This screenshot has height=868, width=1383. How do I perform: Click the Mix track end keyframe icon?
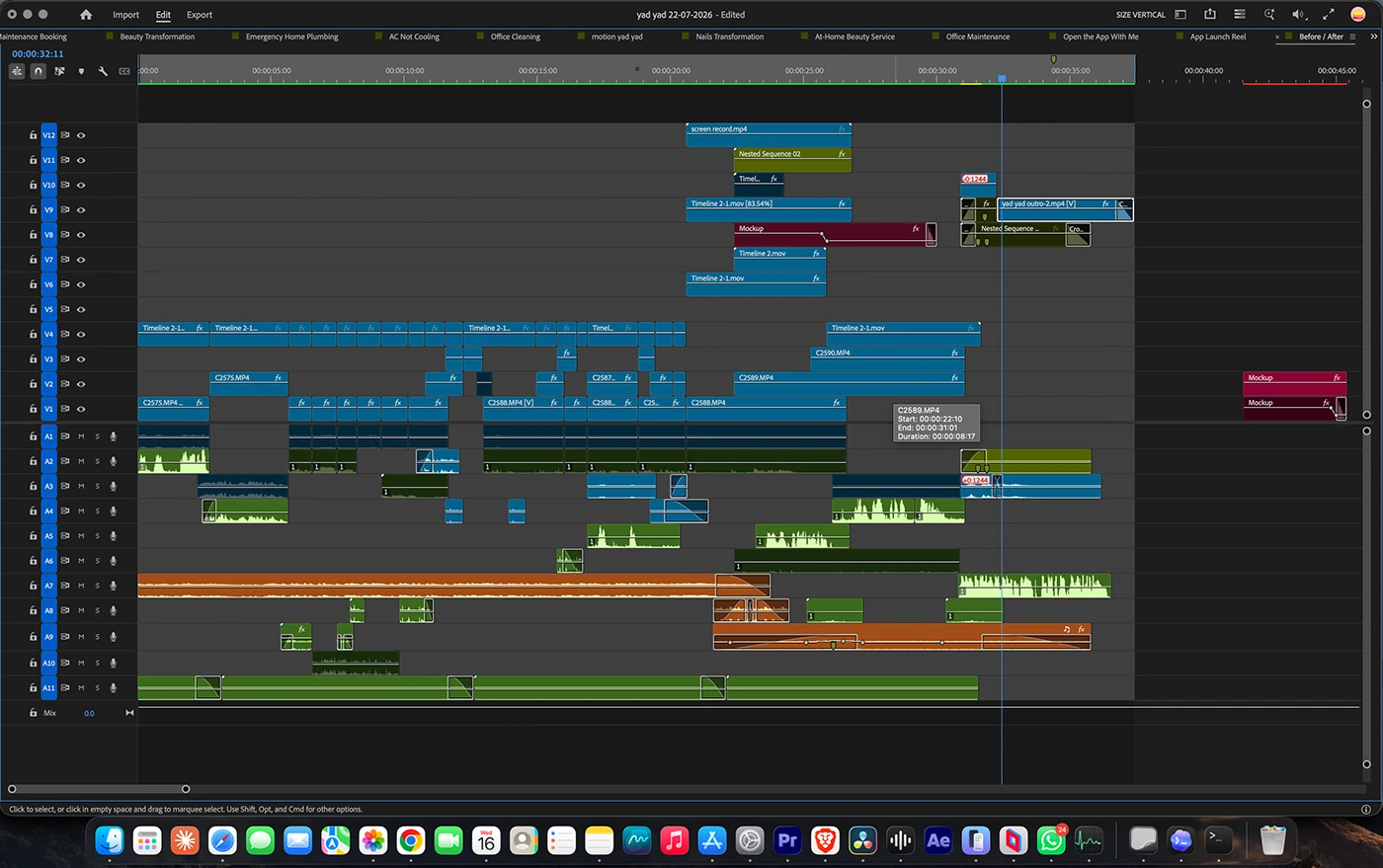pyautogui.click(x=129, y=713)
